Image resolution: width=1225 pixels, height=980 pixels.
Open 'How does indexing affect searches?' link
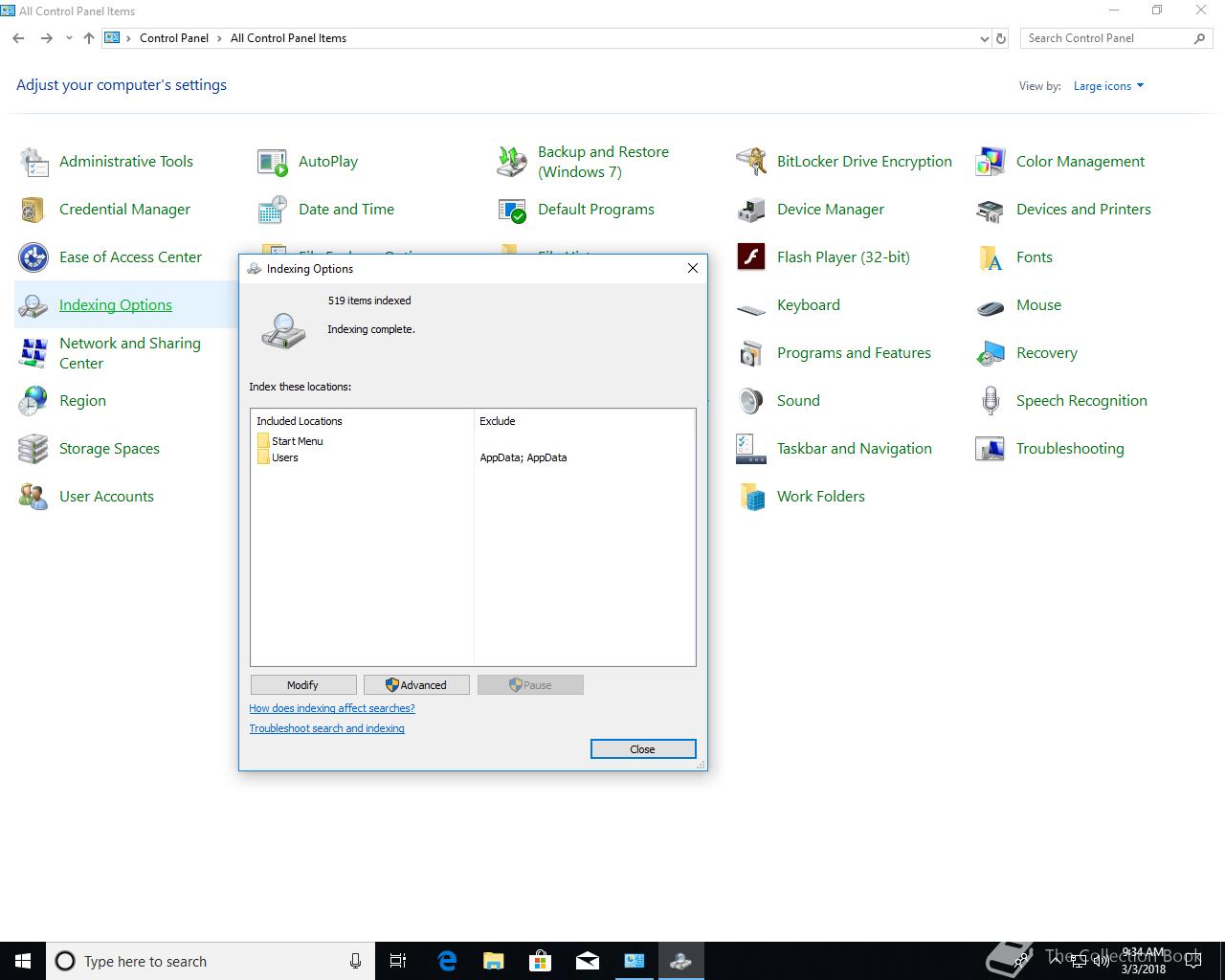[332, 708]
